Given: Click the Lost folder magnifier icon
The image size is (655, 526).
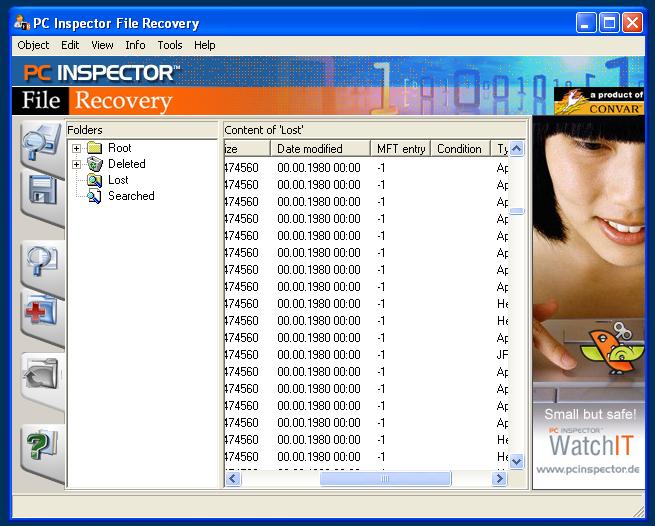Looking at the screenshot, I should [94, 180].
